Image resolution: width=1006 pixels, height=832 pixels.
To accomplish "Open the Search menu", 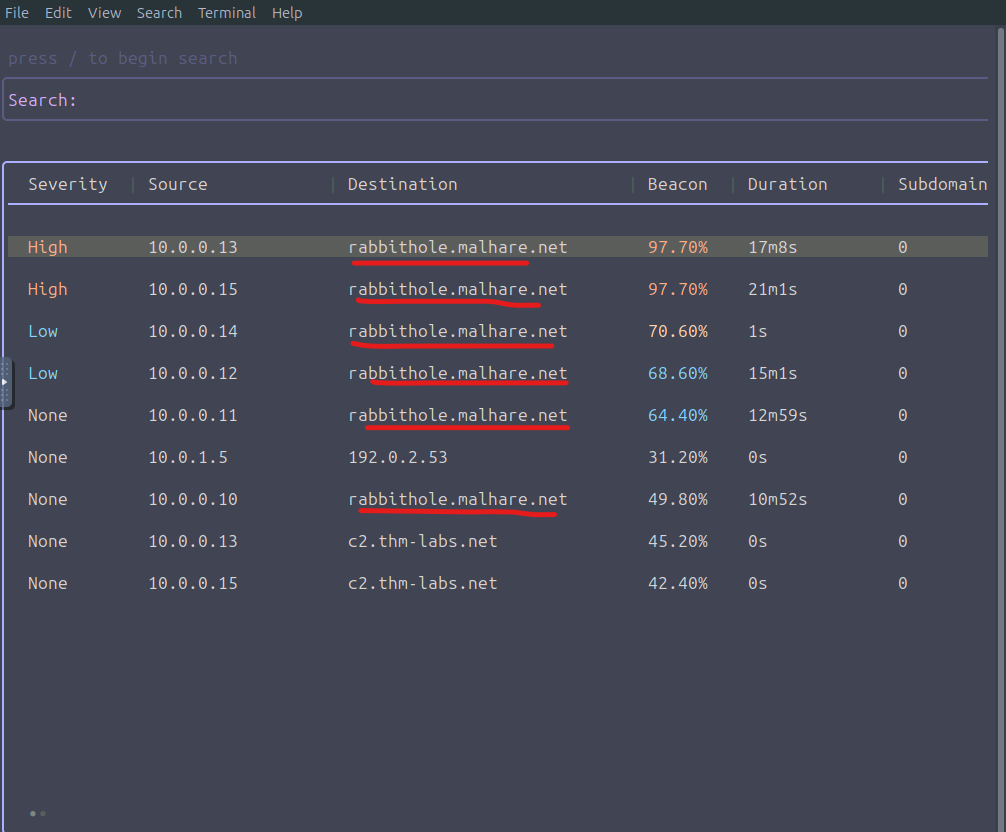I will (x=159, y=13).
